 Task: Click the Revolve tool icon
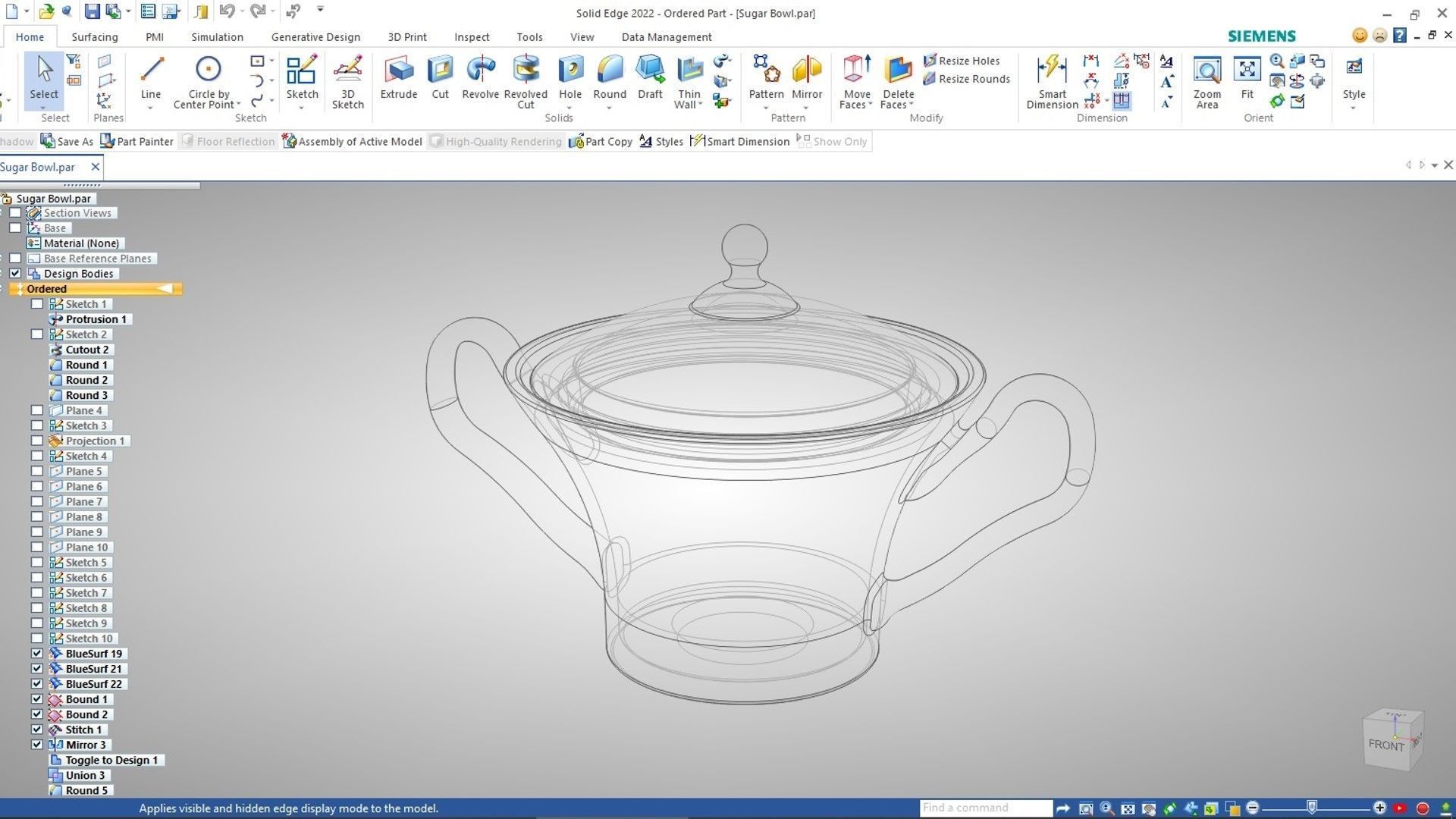[480, 70]
